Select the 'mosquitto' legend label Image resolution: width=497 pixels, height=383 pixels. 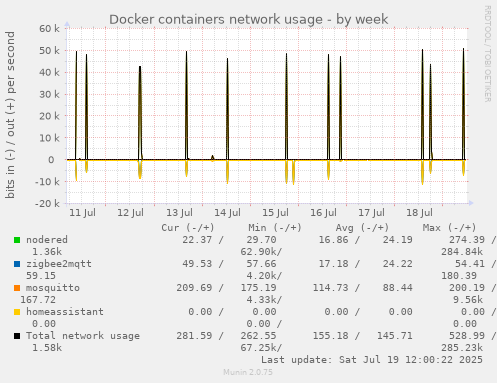53,288
